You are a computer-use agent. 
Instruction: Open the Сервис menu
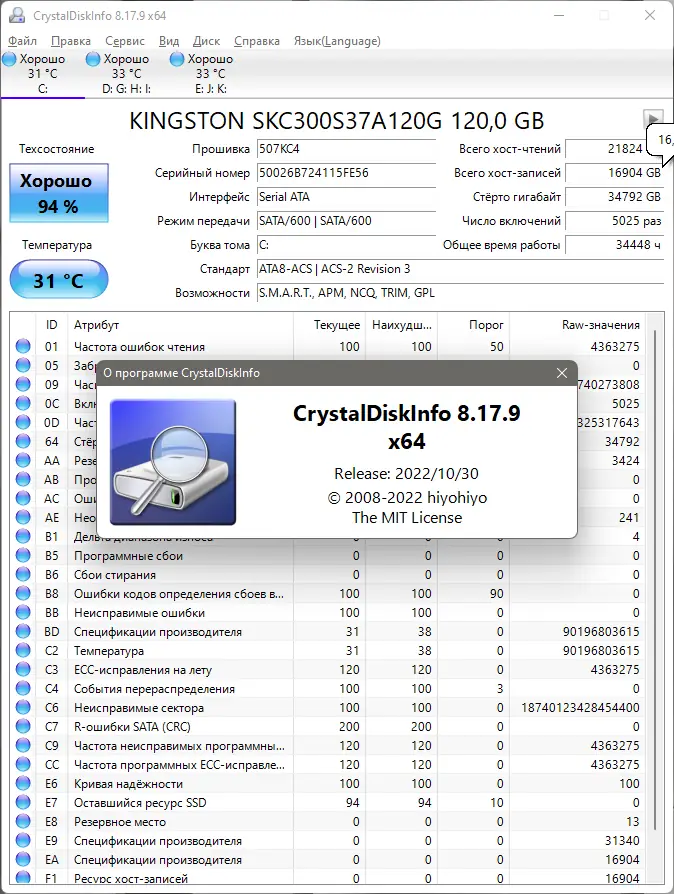(125, 41)
